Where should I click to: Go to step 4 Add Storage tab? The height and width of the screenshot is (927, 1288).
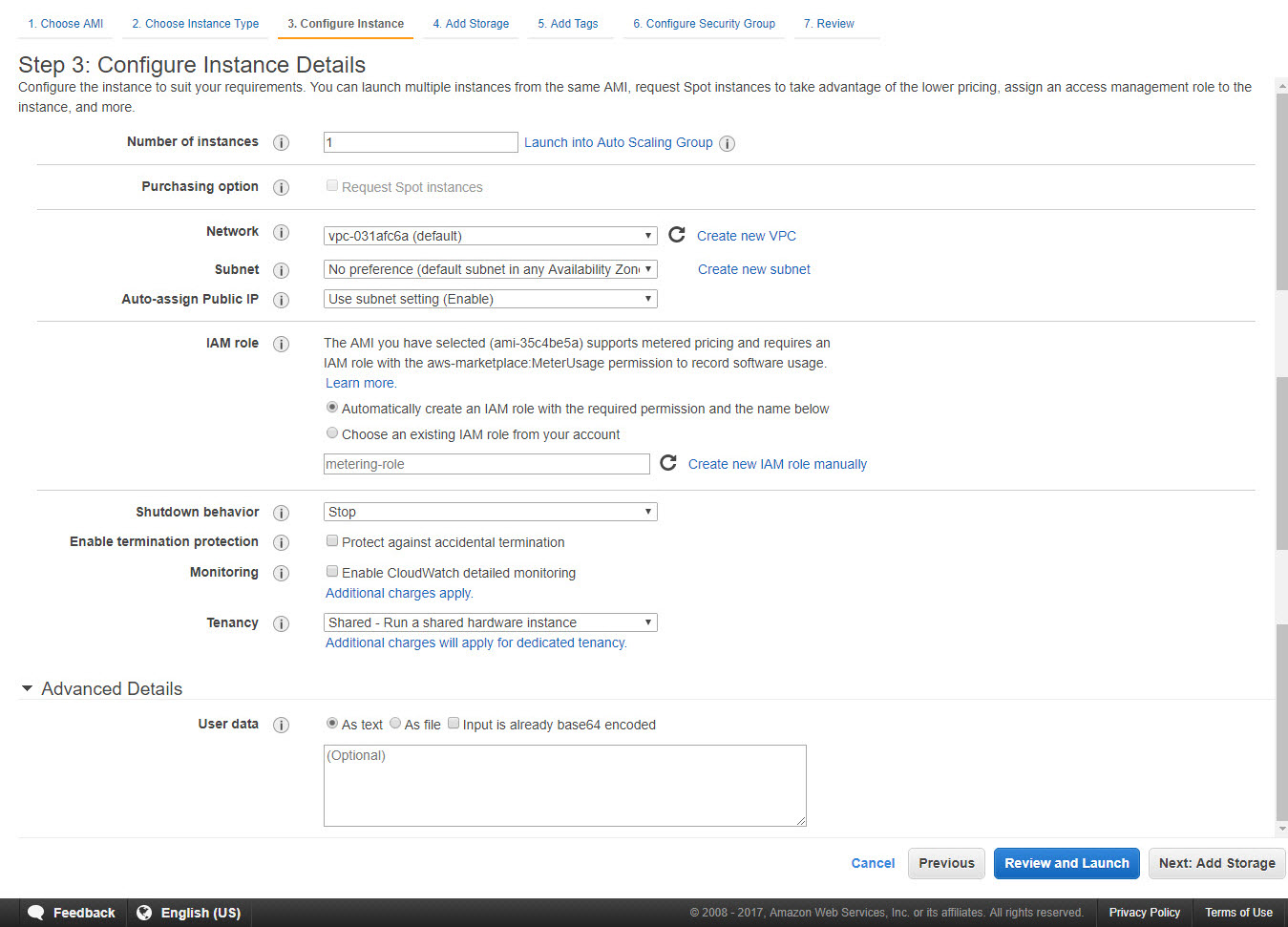point(471,24)
